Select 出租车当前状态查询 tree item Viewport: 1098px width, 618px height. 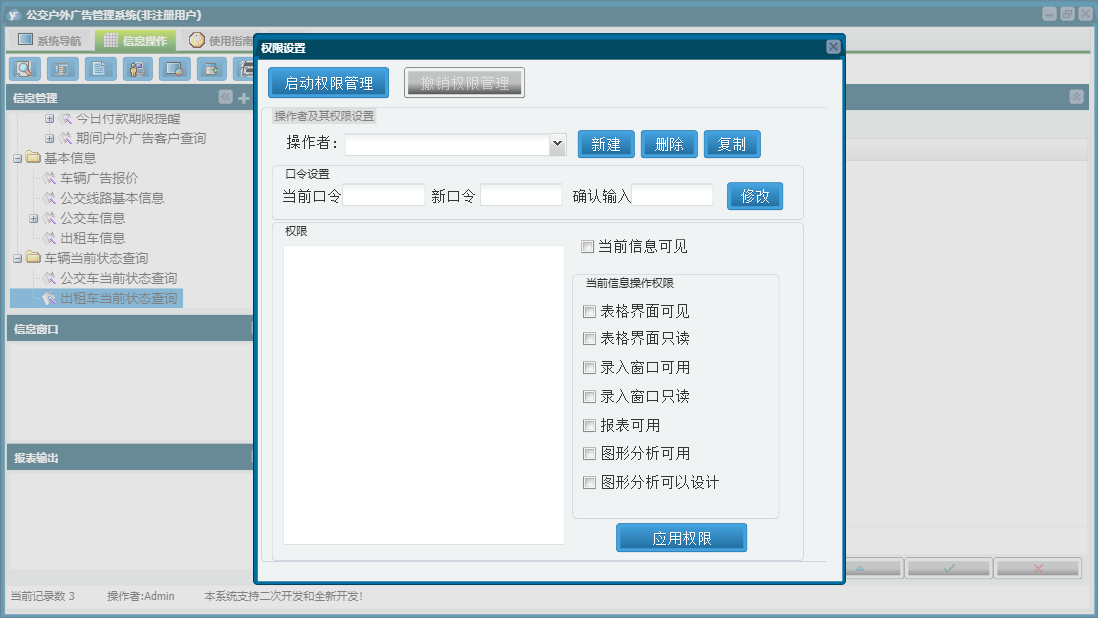(118, 298)
